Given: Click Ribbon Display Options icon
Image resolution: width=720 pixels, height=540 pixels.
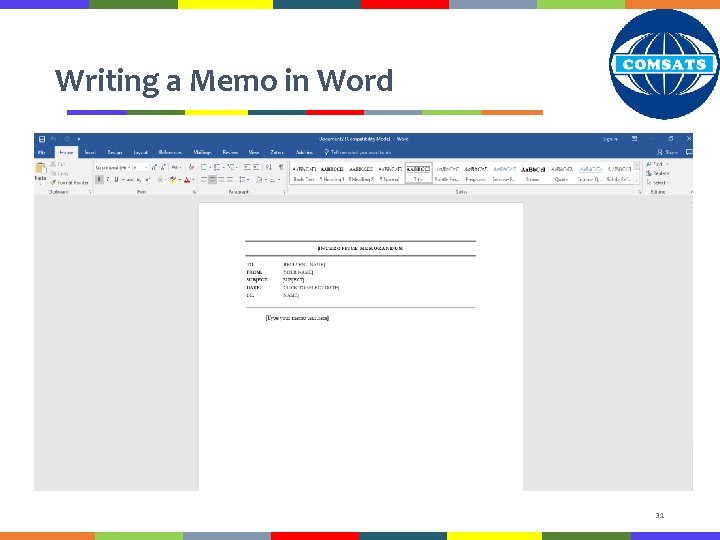Looking at the screenshot, I should (x=634, y=139).
